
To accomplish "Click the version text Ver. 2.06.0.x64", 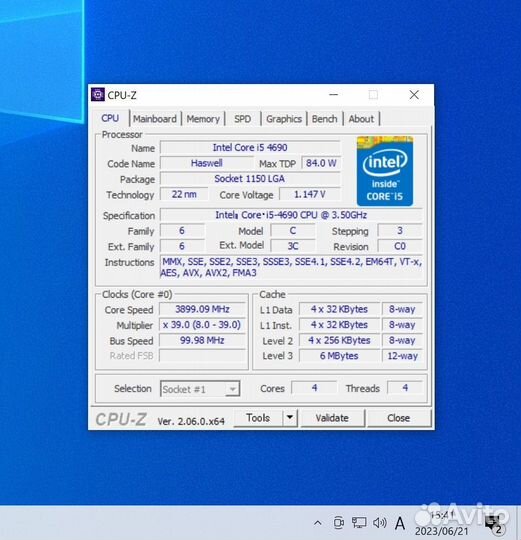I will tap(191, 421).
